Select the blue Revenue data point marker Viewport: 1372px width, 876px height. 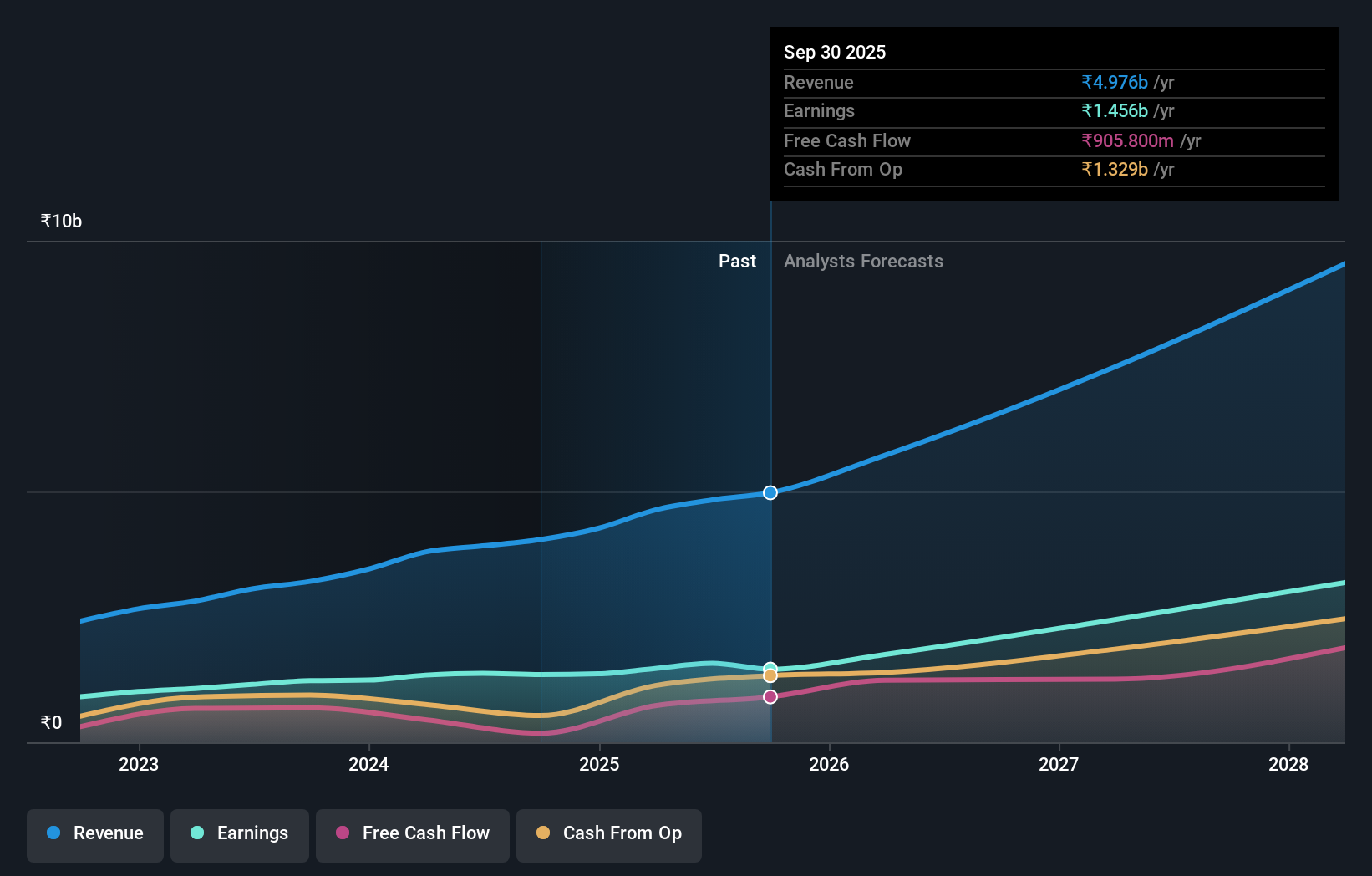pyautogui.click(x=770, y=492)
